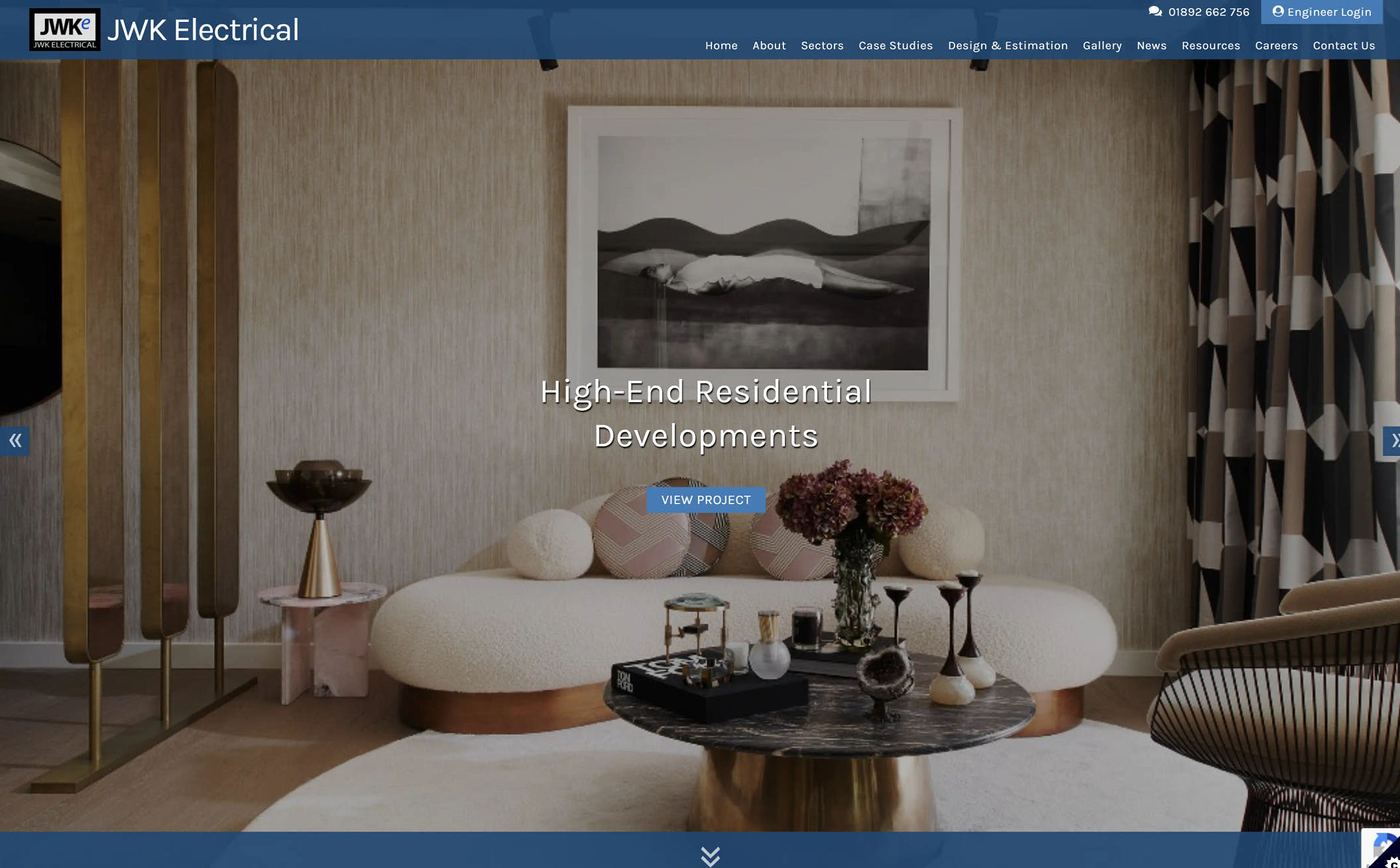Advance to next slide with right arrows
This screenshot has height=868, width=1400.
click(1392, 441)
